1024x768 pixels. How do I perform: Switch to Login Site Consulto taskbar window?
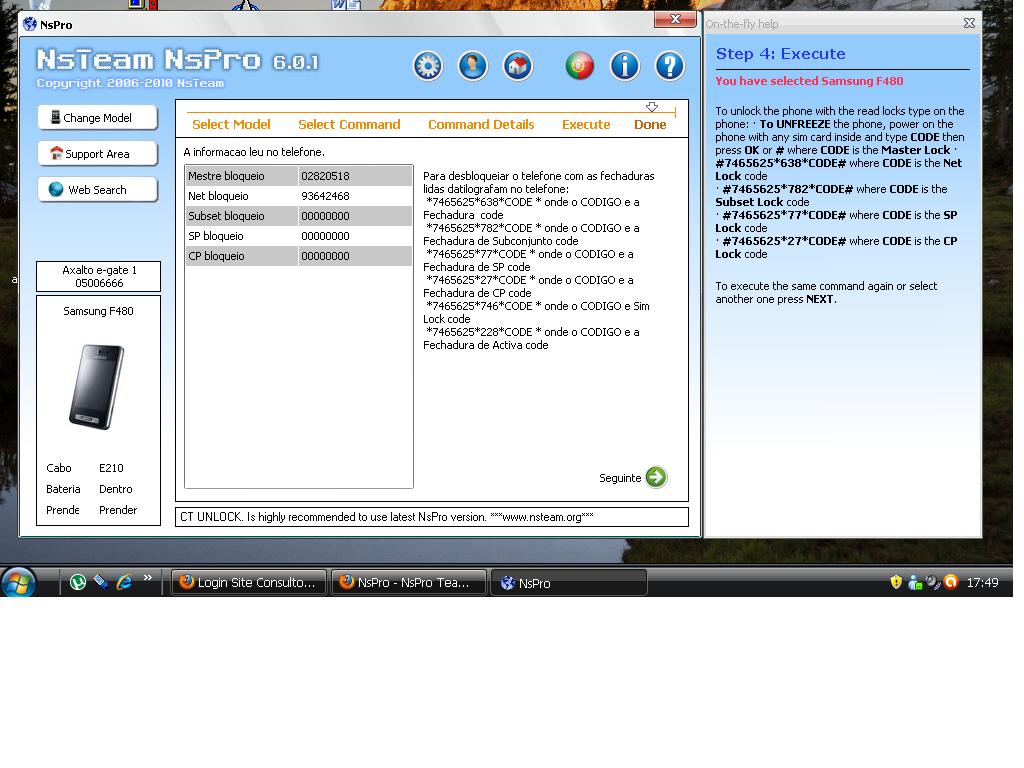(x=249, y=583)
